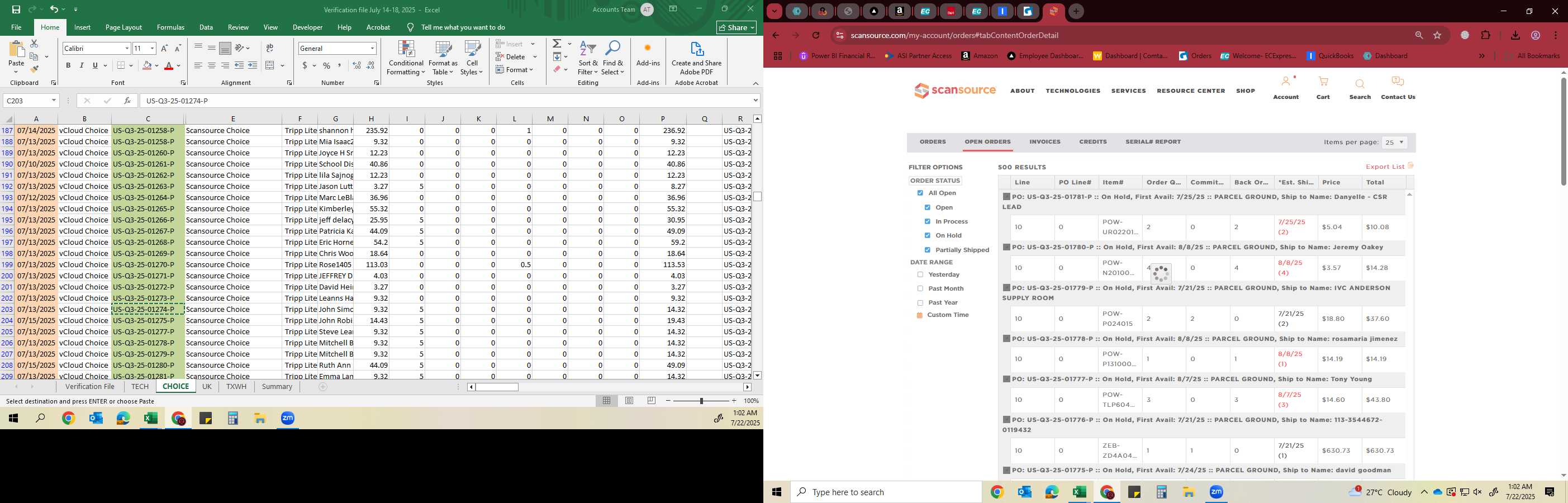Open TECHNOLOGIES in Scansource navigation
The image size is (1568, 503).
pyautogui.click(x=1072, y=91)
